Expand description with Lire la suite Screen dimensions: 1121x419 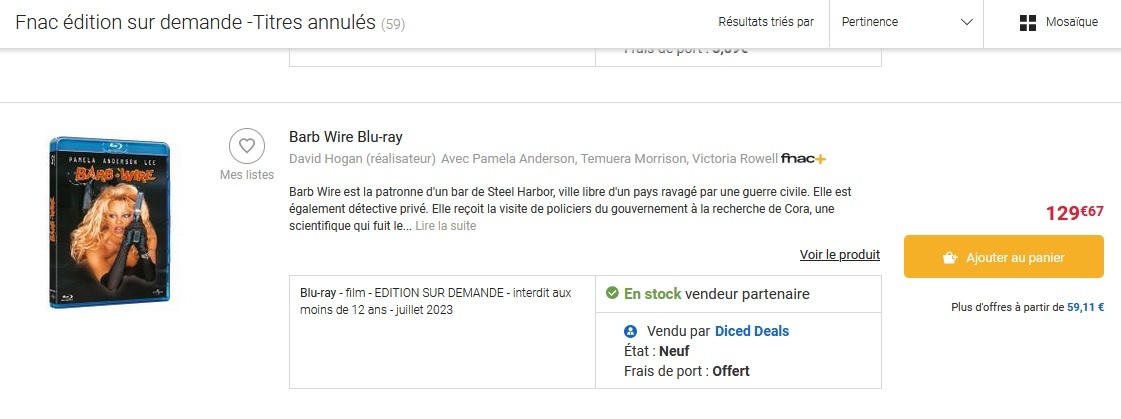[445, 226]
